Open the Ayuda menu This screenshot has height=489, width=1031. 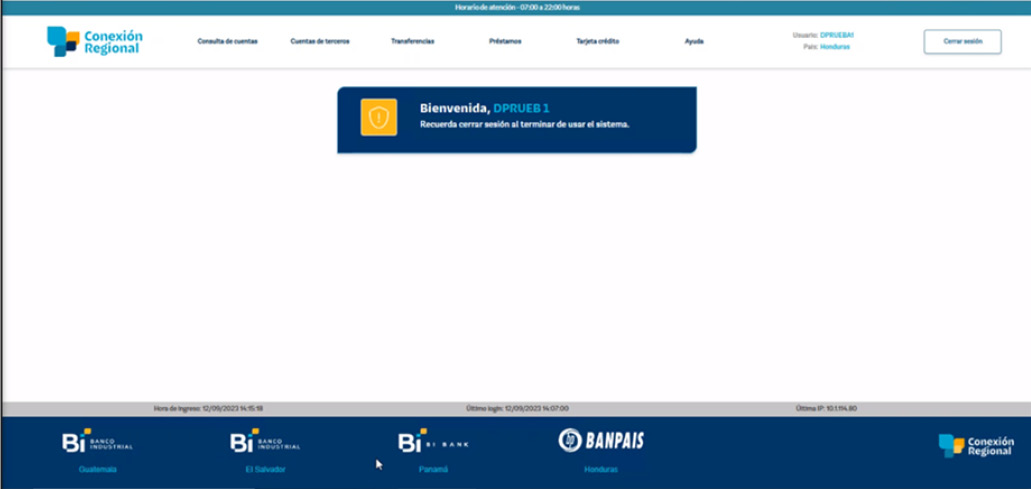click(694, 42)
